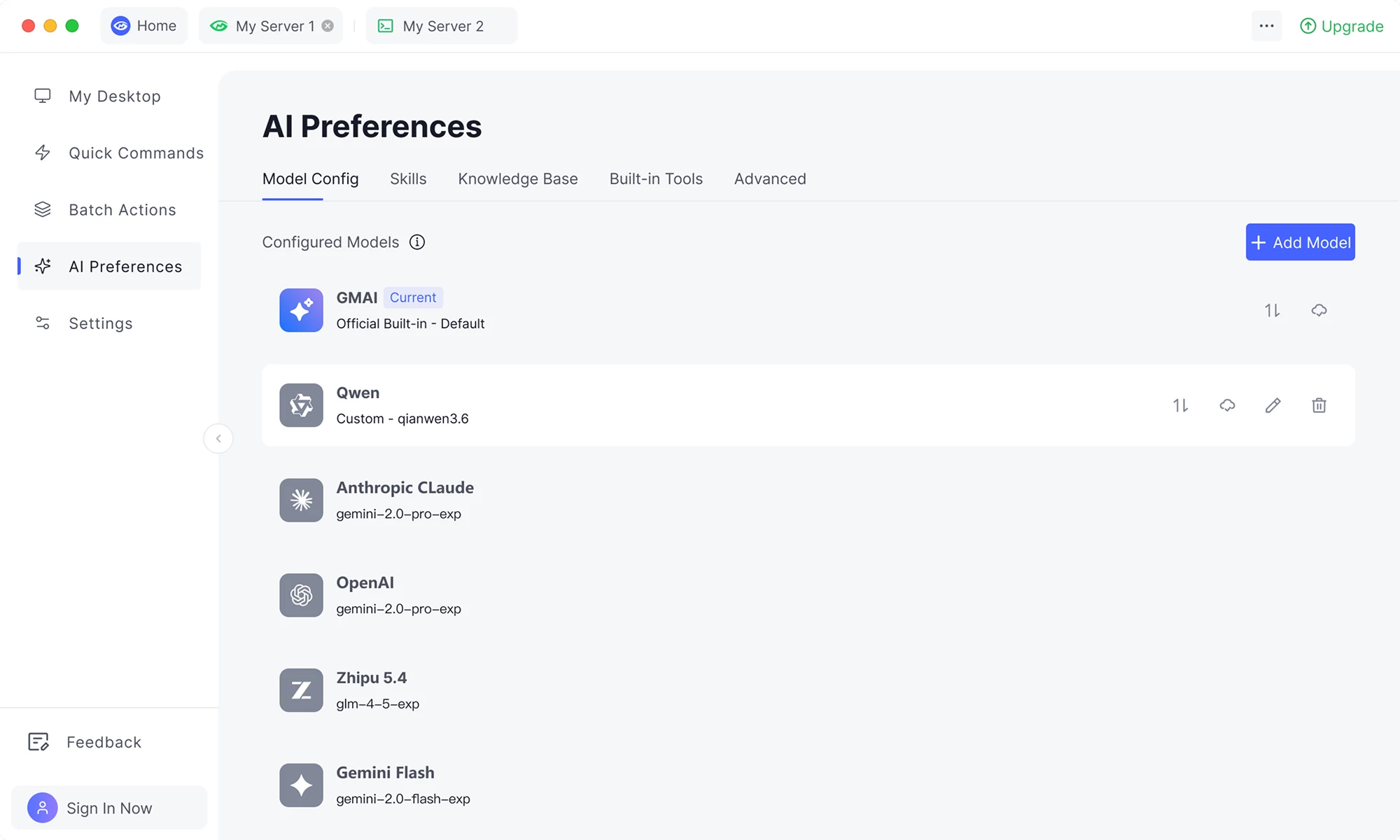This screenshot has width=1400, height=840.
Task: Click 'Official Built-in - Default' text
Action: (410, 323)
